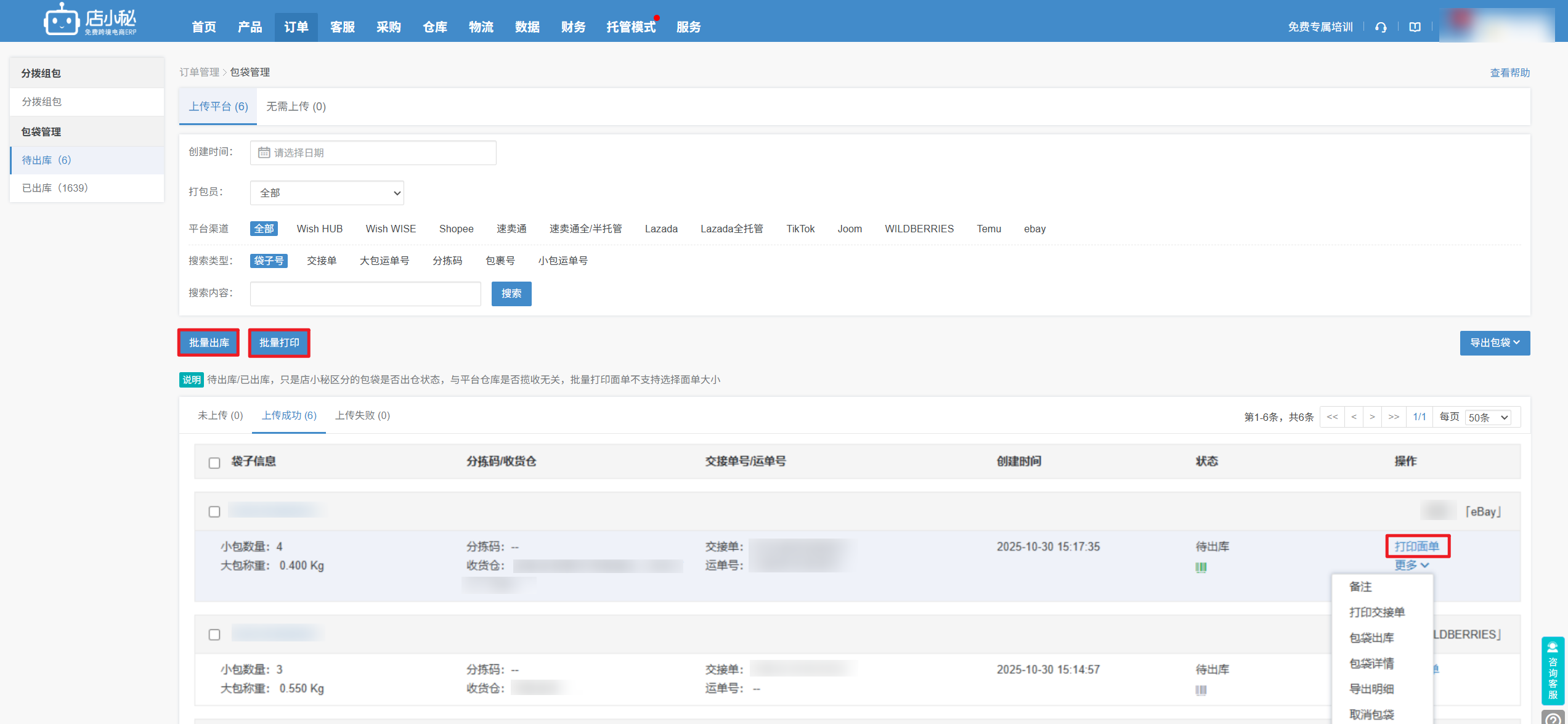Click gray barcode icon in WILDBERRIES row
Screen dimensions: 1568x724
[x=1201, y=689]
